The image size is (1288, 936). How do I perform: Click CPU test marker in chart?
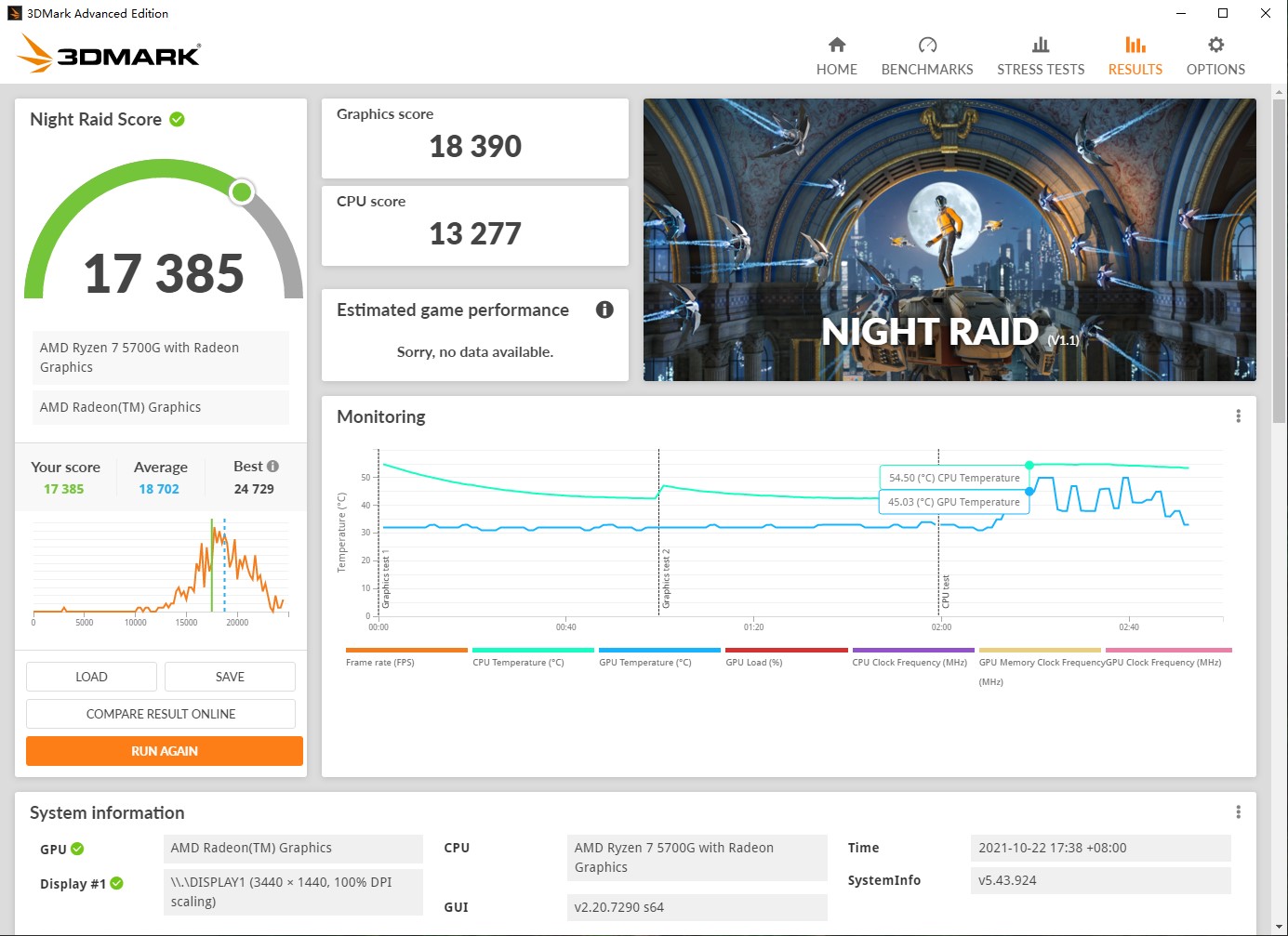[x=945, y=591]
